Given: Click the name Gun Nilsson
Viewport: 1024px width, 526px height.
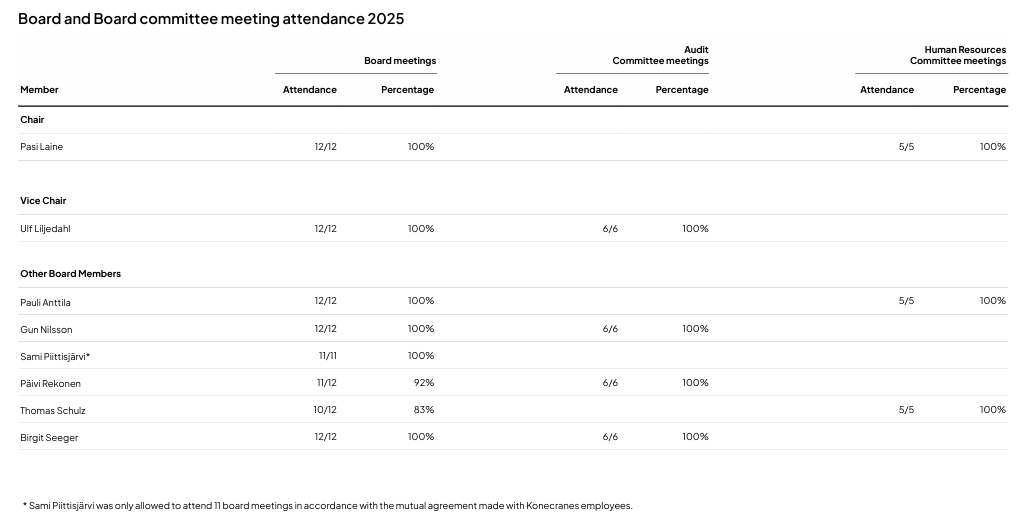Looking at the screenshot, I should coord(46,329).
